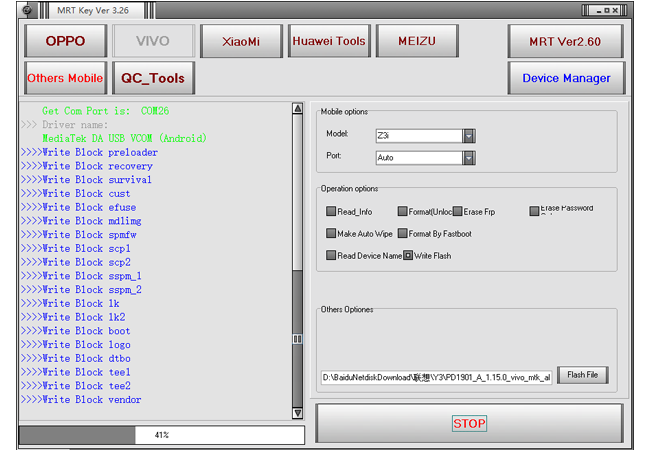
Task: Uncheck the Write Flash checkbox
Action: point(408,255)
